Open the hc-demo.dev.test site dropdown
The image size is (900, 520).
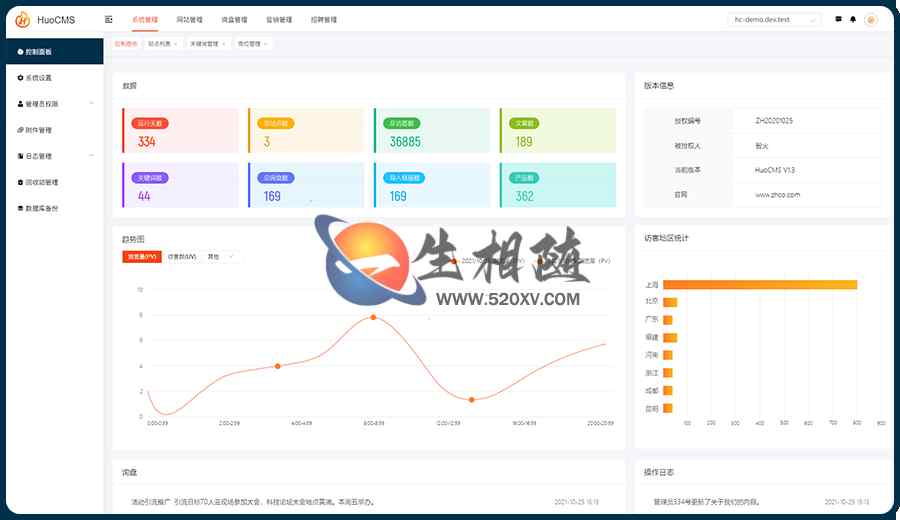tap(774, 20)
